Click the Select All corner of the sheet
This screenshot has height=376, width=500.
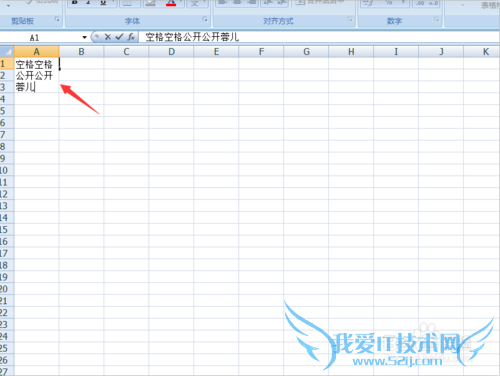pos(7,52)
